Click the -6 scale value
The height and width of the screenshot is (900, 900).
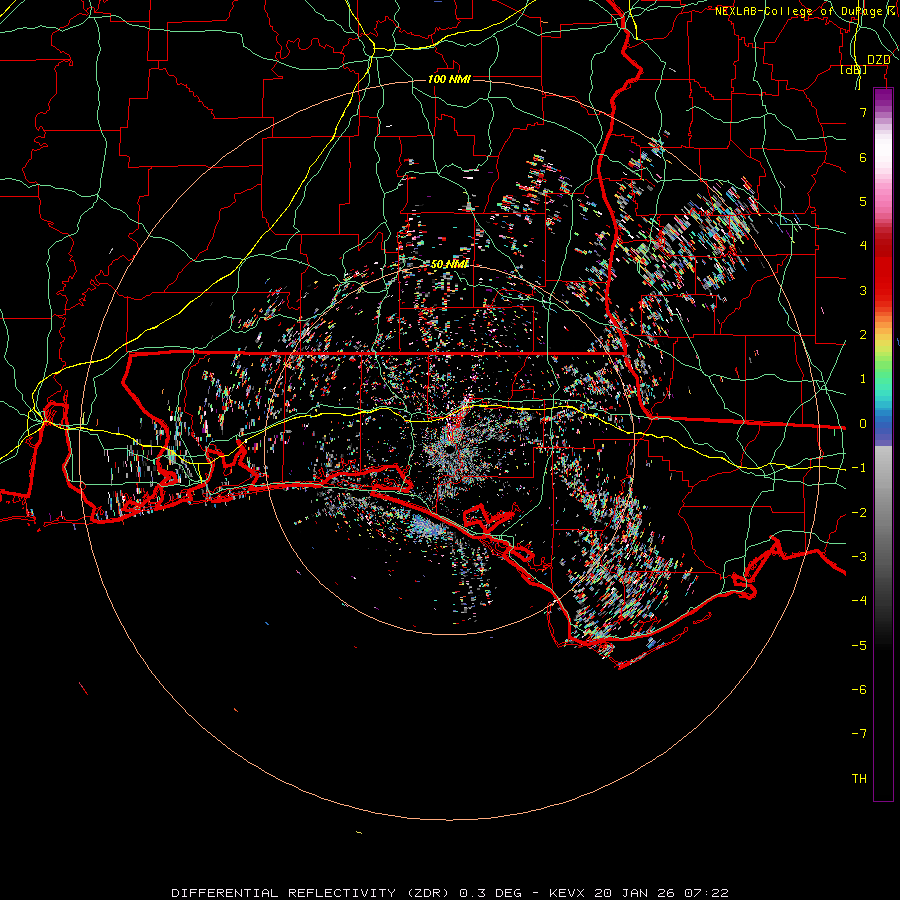click(859, 690)
